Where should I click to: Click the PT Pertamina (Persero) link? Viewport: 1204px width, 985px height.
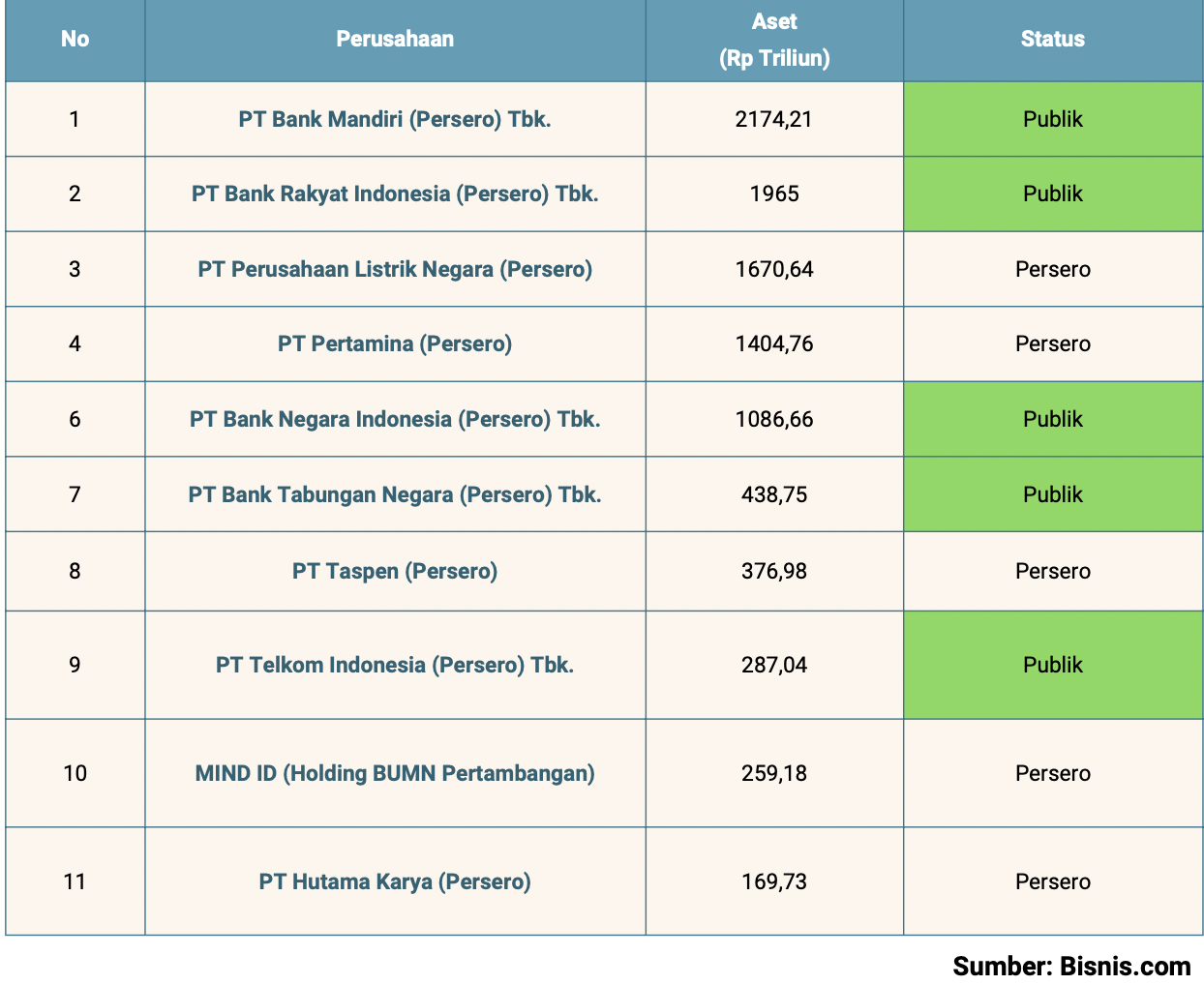395,343
